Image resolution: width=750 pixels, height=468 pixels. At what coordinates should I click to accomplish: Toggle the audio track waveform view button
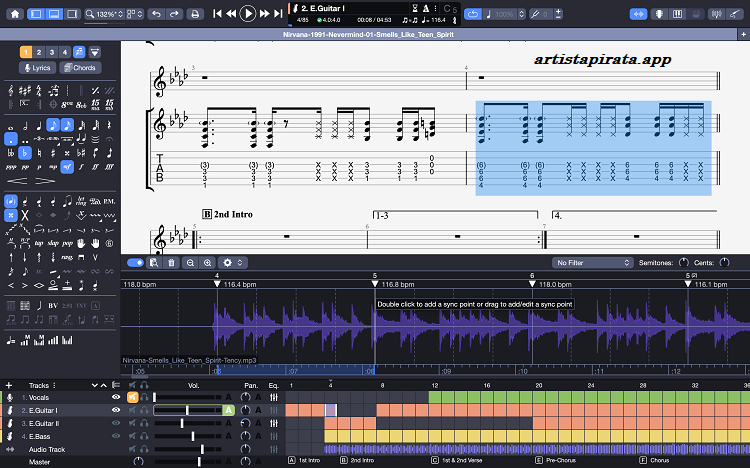click(x=638, y=14)
